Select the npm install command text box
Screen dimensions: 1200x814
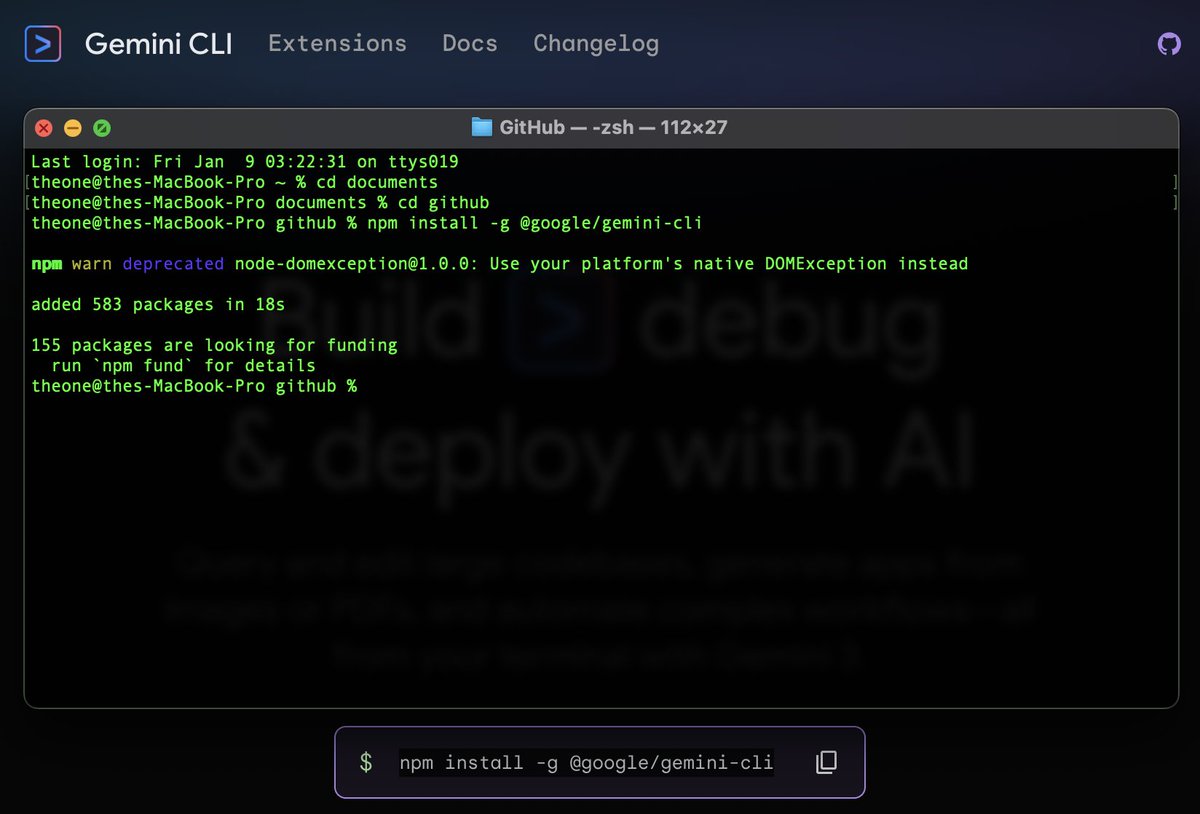point(586,763)
